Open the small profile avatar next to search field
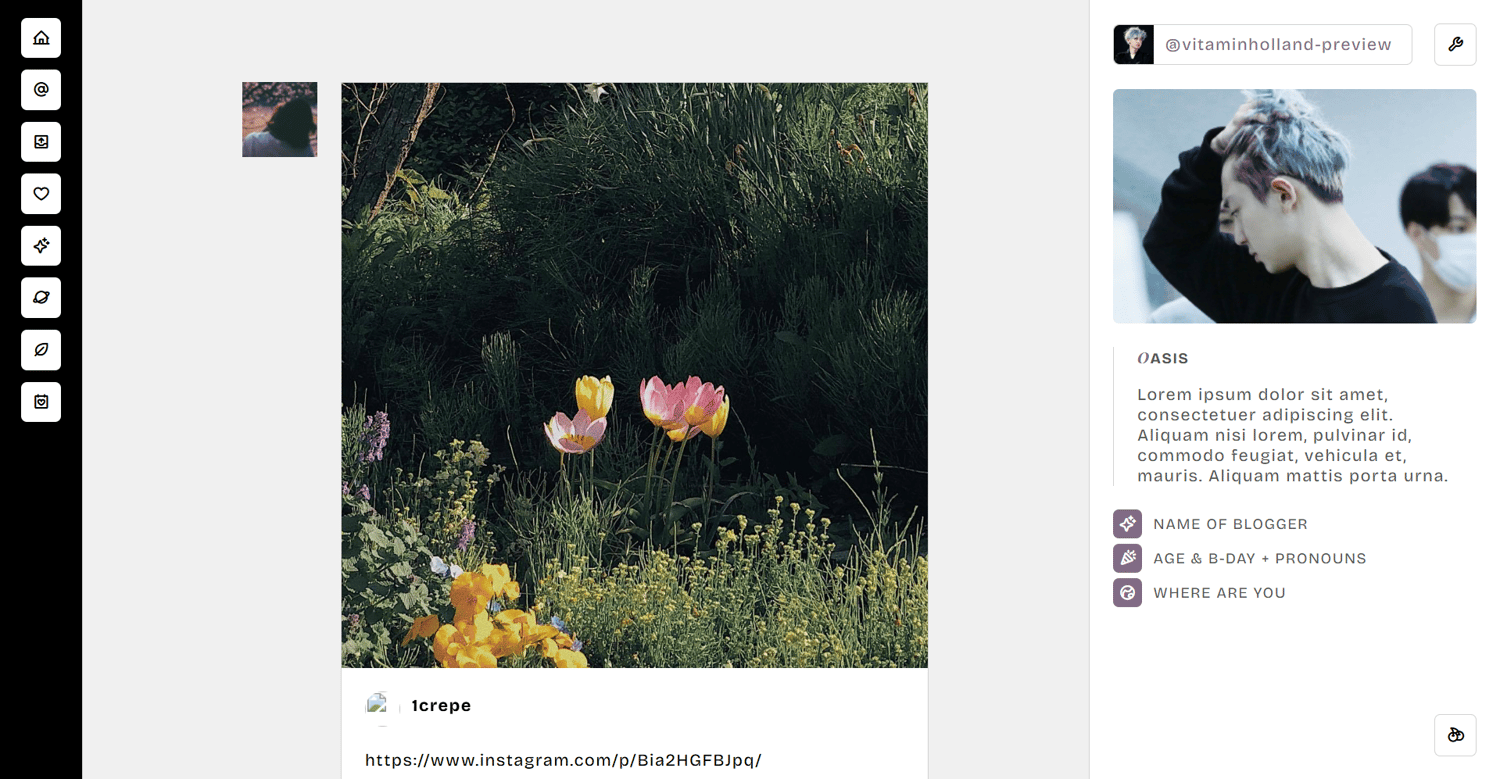This screenshot has width=1500, height=779. tap(1134, 45)
